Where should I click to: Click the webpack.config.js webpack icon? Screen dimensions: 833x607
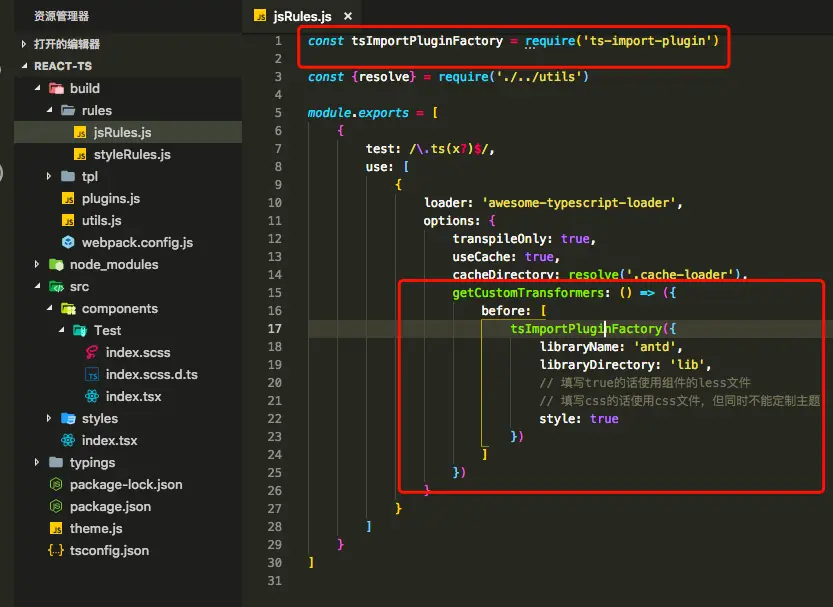point(68,243)
